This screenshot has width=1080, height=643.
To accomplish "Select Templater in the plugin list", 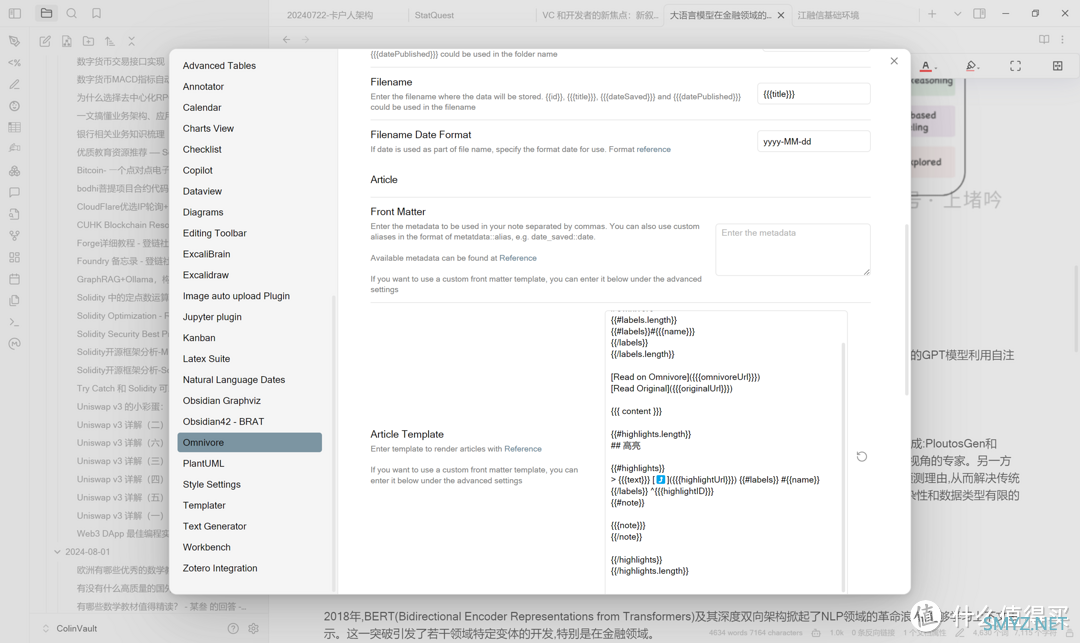I will (x=204, y=505).
